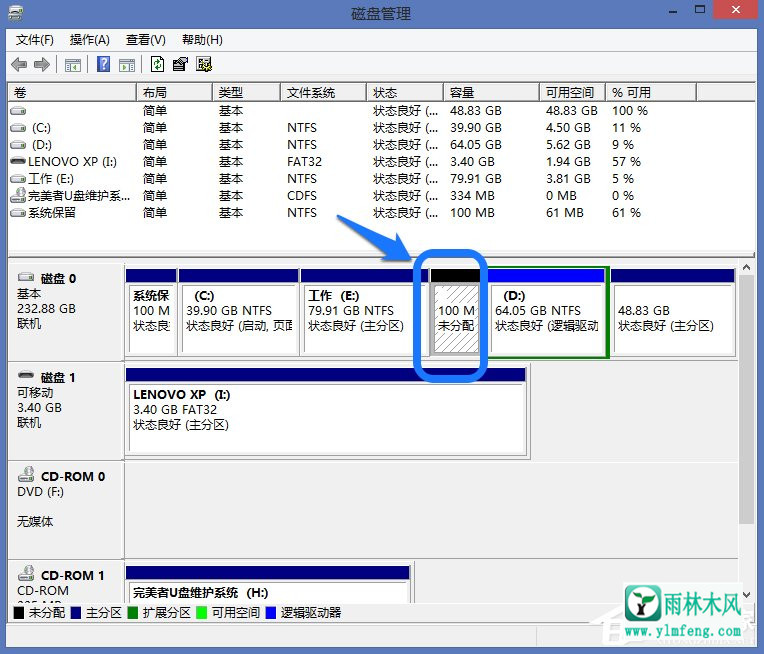Minimize the 磁盘管理 window

[673, 11]
